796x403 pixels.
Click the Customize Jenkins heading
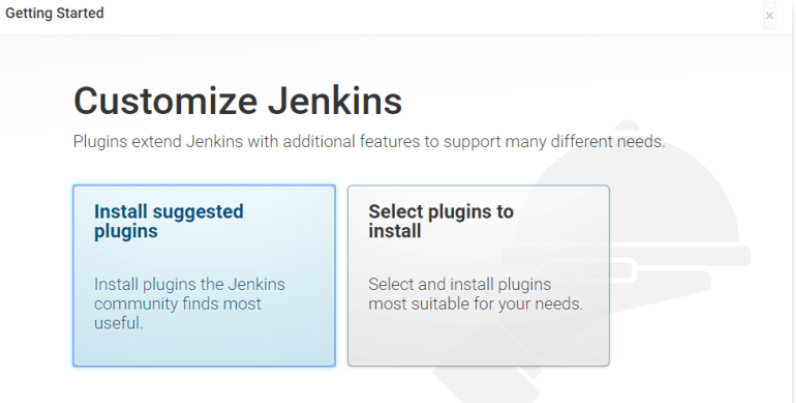238,101
